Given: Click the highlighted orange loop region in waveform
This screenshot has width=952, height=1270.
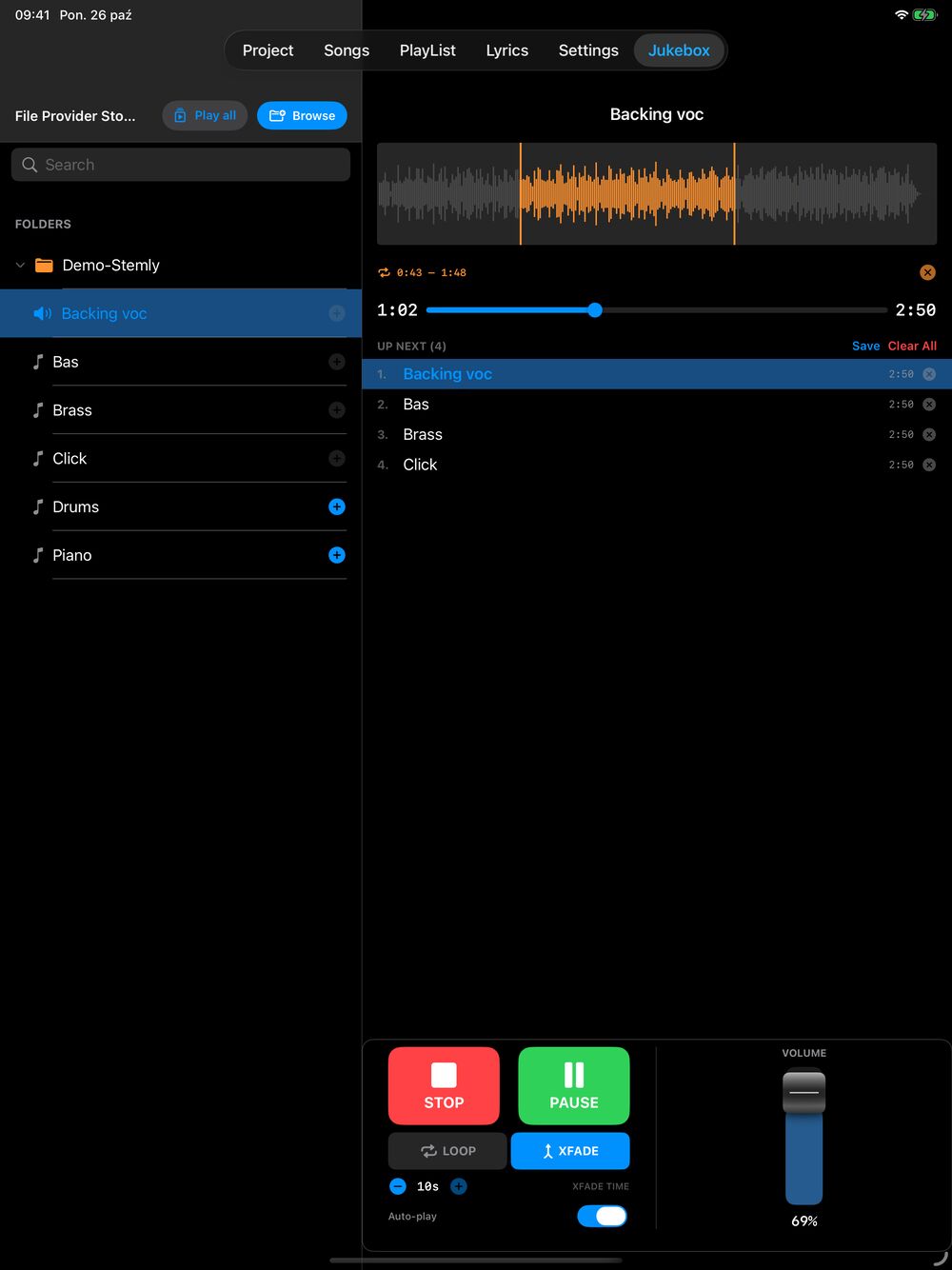Looking at the screenshot, I should click(627, 194).
